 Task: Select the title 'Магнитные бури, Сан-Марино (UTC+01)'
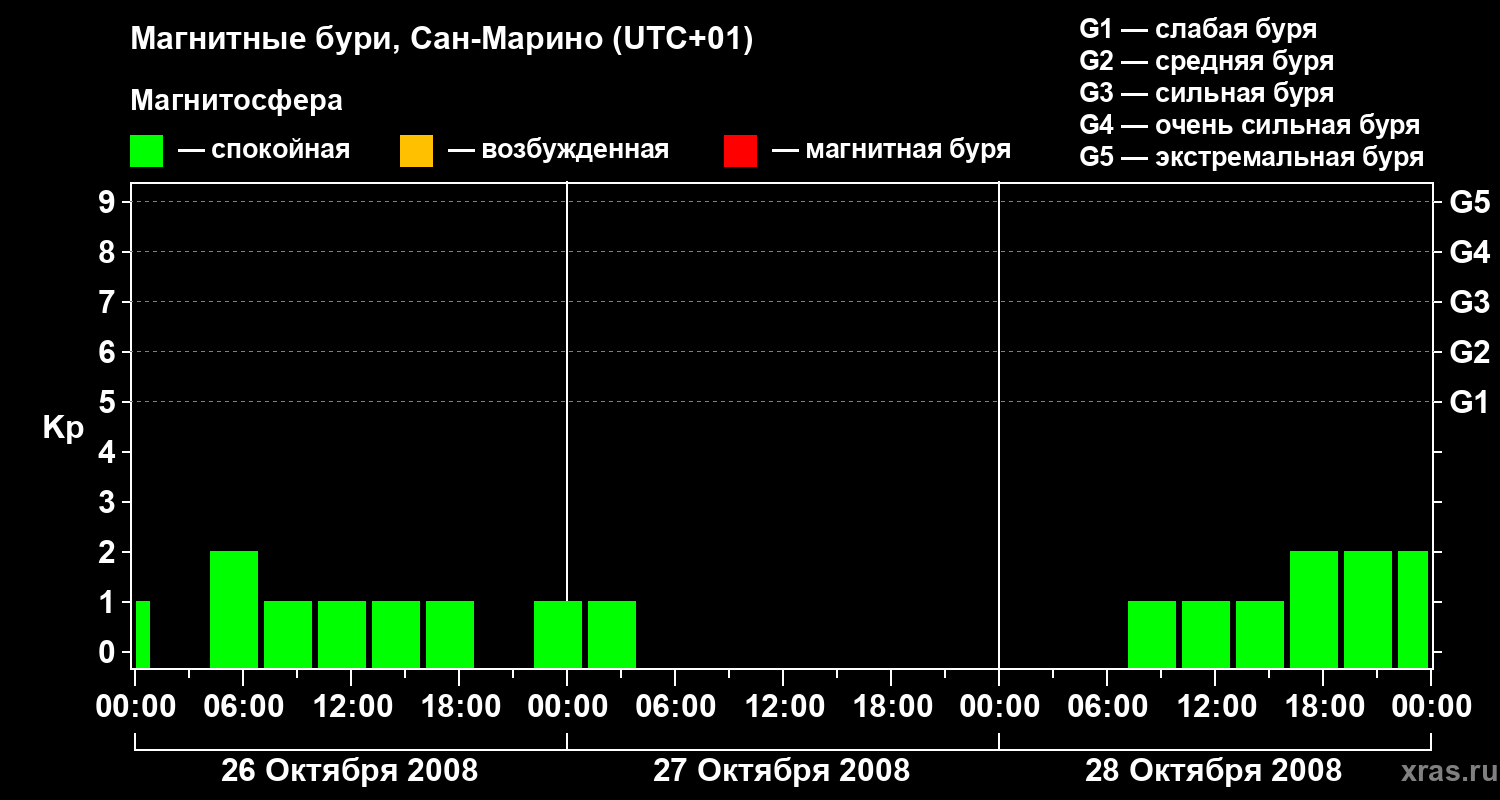tap(441, 40)
